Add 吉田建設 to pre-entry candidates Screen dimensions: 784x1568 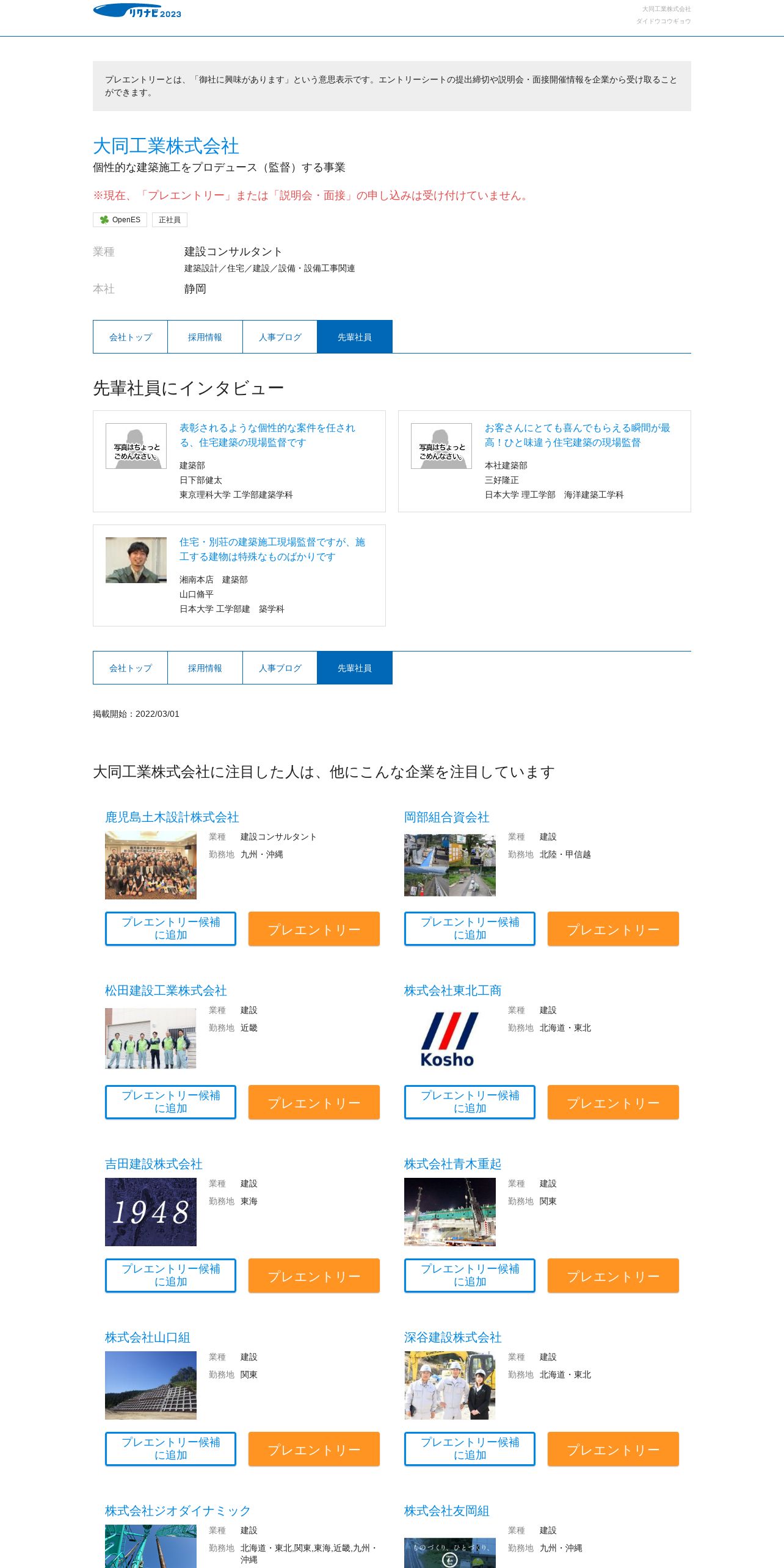click(170, 1276)
